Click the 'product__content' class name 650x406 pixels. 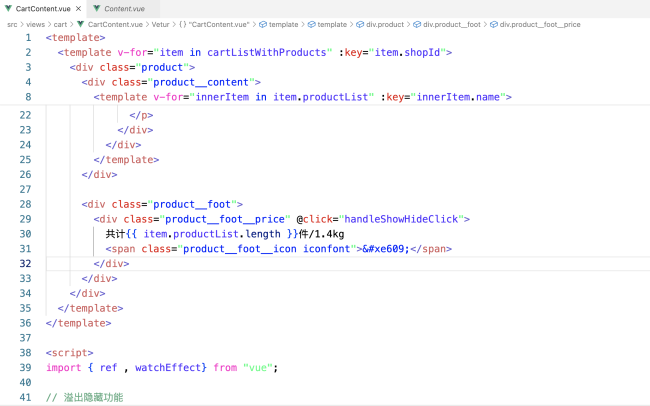201,83
